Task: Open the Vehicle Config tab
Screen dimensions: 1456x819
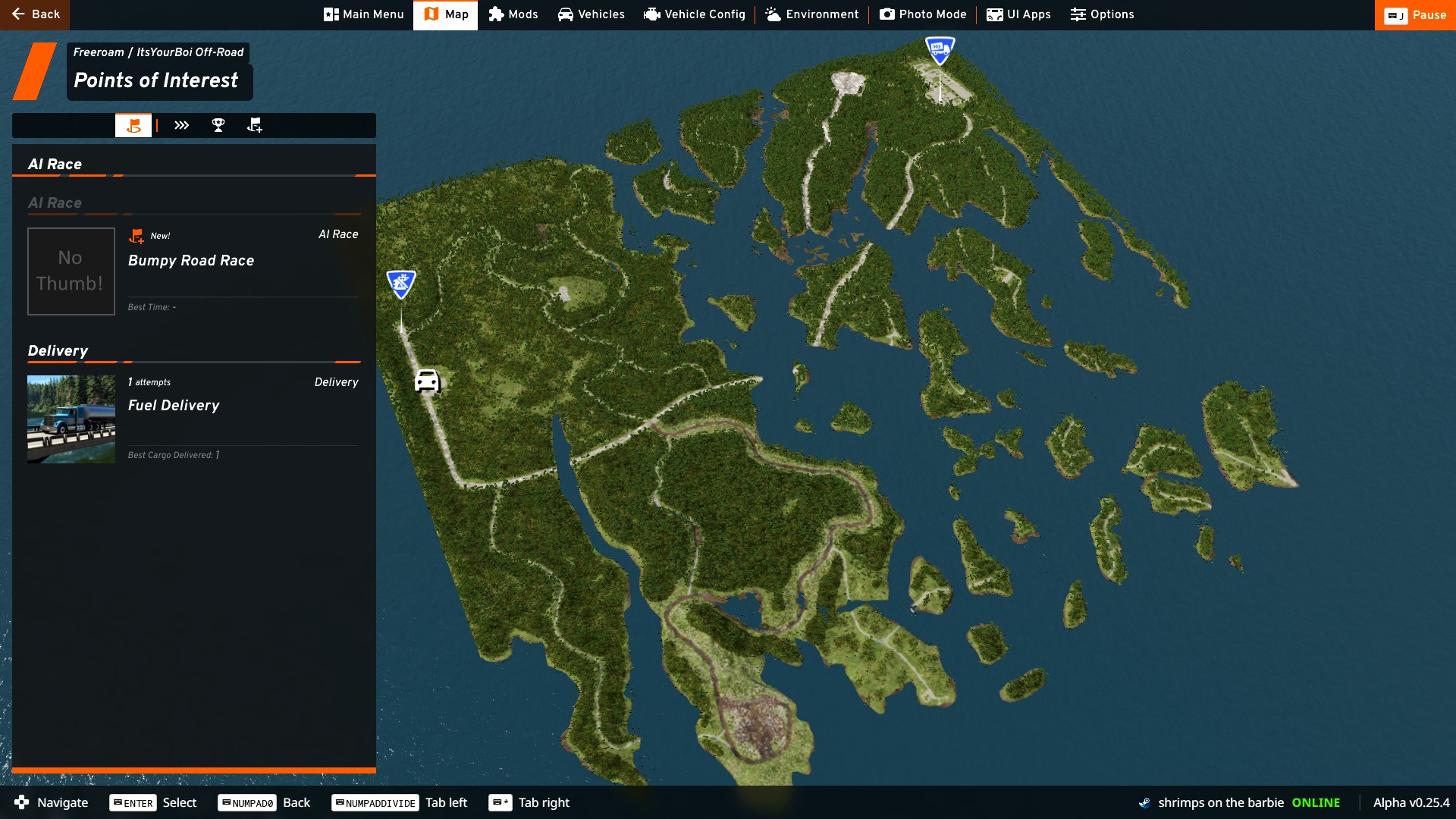Action: 695,14
